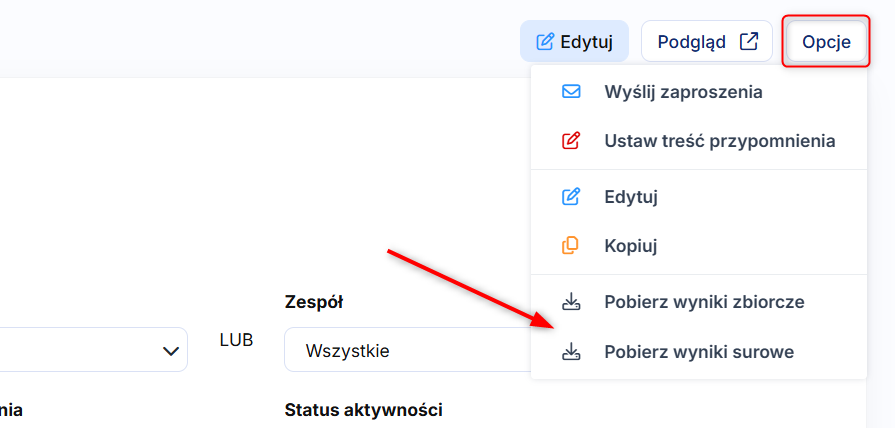The image size is (895, 428).
Task: Click the blue edit icon in the options menu
Action: tap(571, 197)
